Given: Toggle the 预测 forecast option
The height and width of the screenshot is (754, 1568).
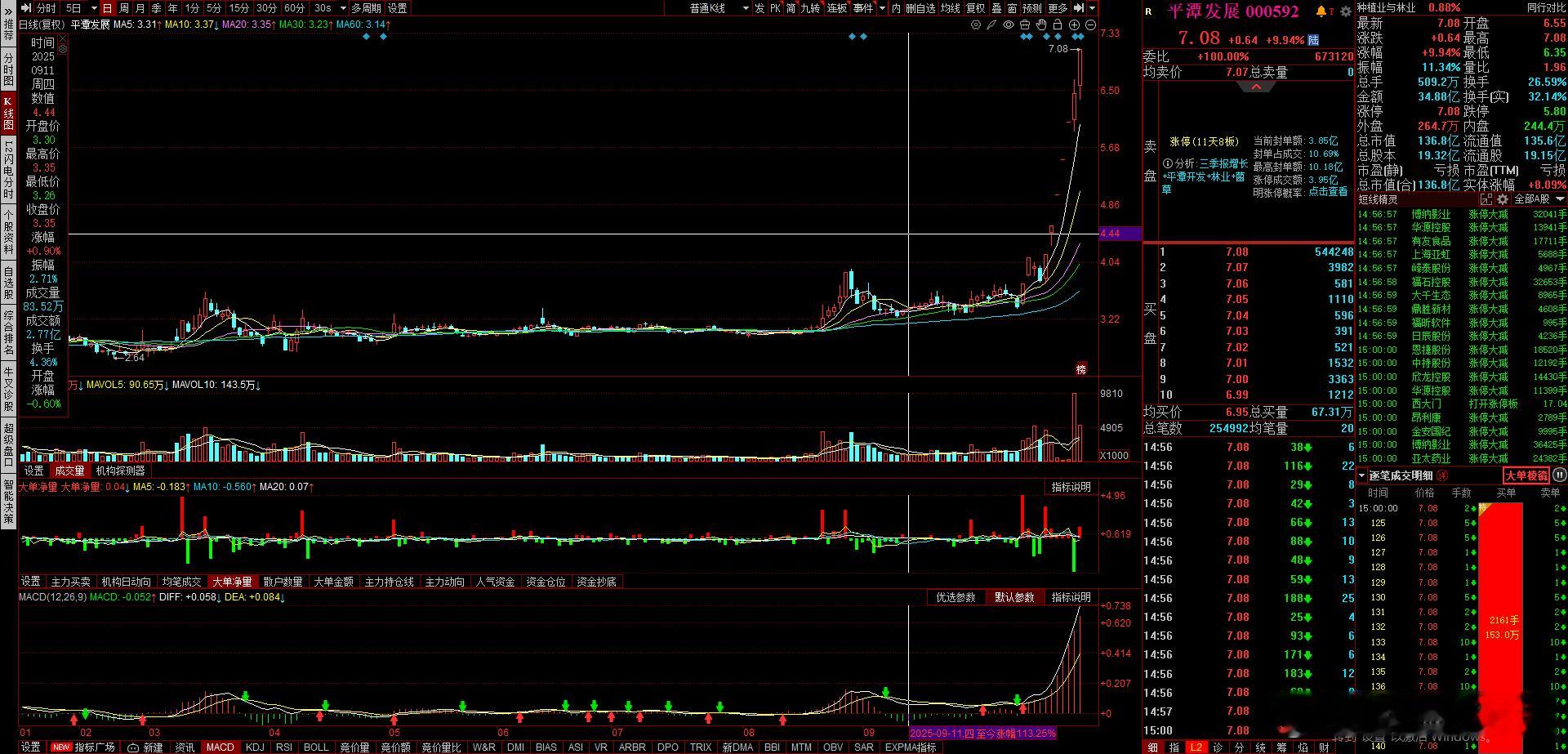Looking at the screenshot, I should tap(1032, 8).
